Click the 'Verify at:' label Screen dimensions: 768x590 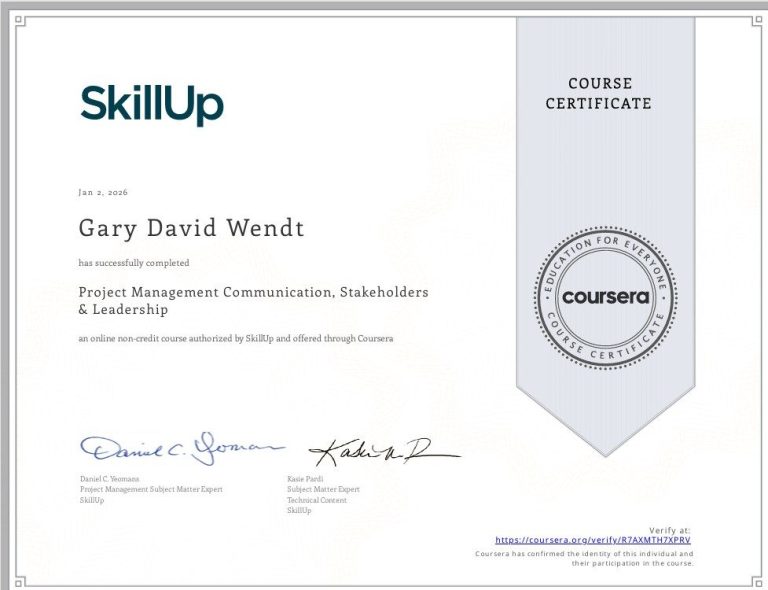(x=670, y=530)
